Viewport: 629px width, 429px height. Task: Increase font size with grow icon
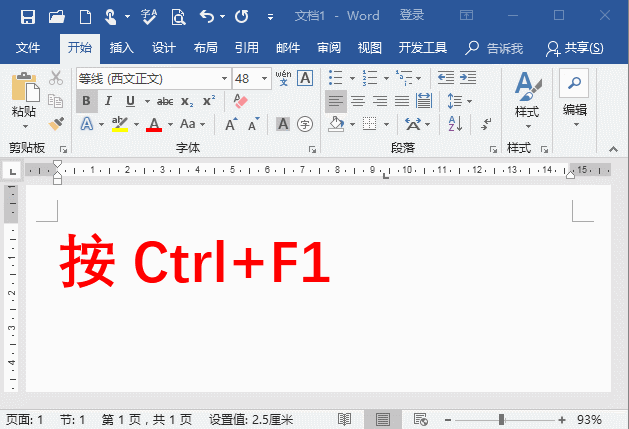(x=231, y=124)
